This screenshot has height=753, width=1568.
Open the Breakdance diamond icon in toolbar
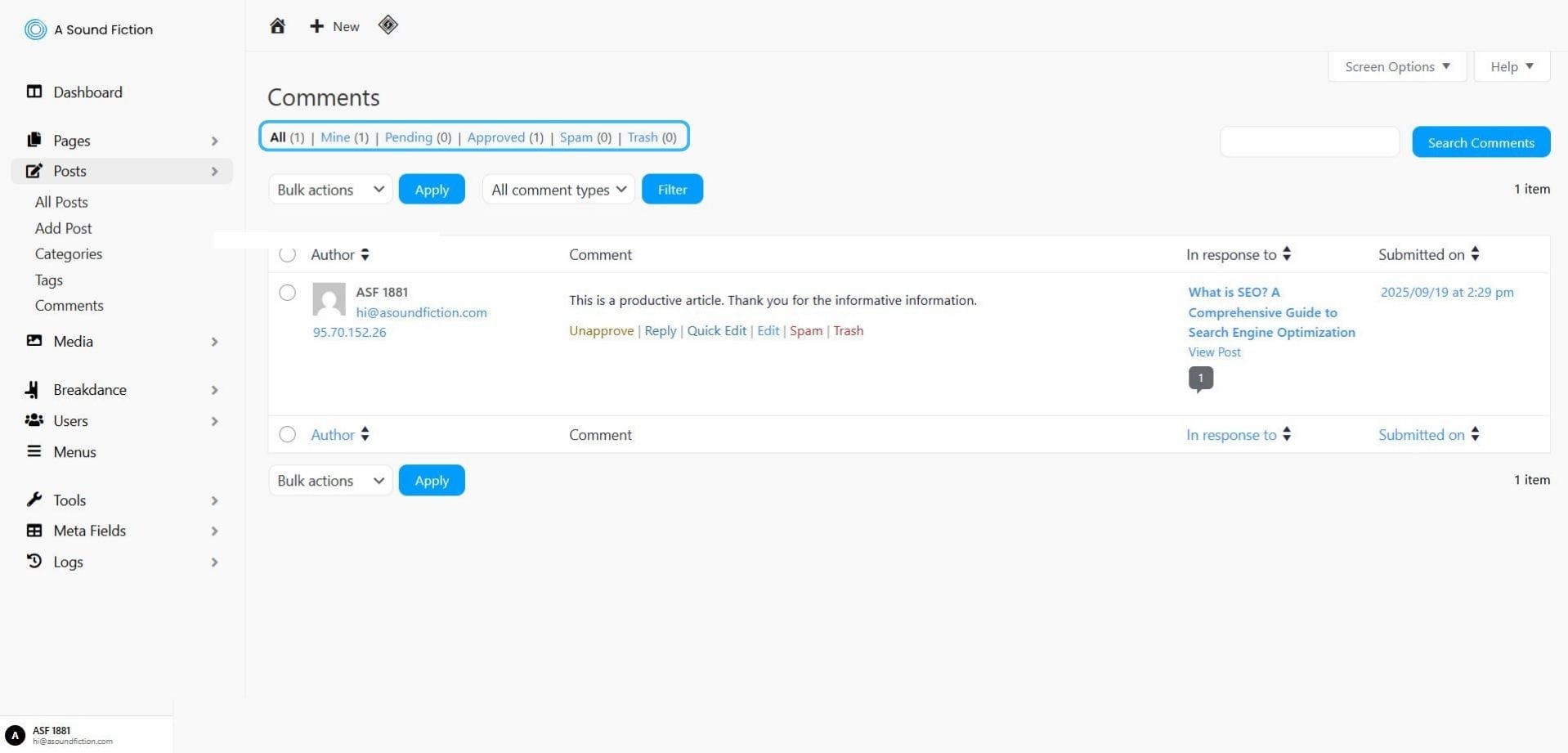tap(388, 25)
